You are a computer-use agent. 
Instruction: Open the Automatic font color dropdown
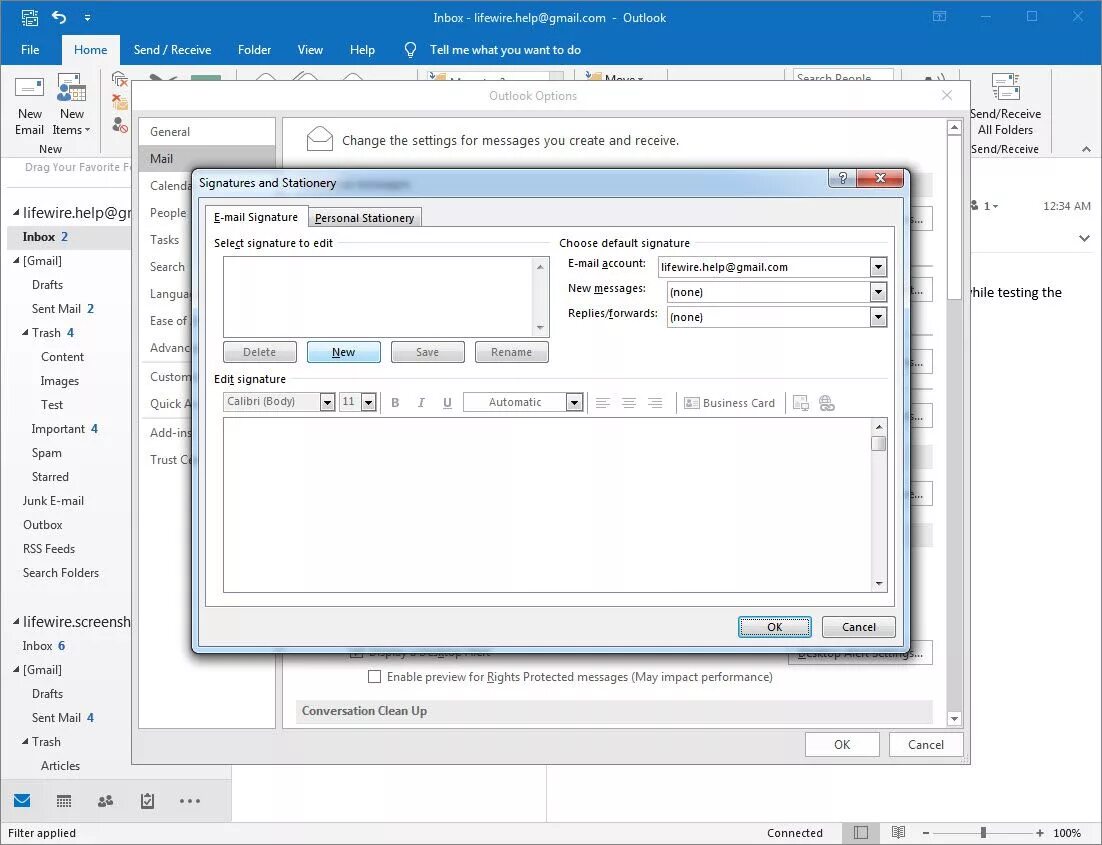point(574,402)
